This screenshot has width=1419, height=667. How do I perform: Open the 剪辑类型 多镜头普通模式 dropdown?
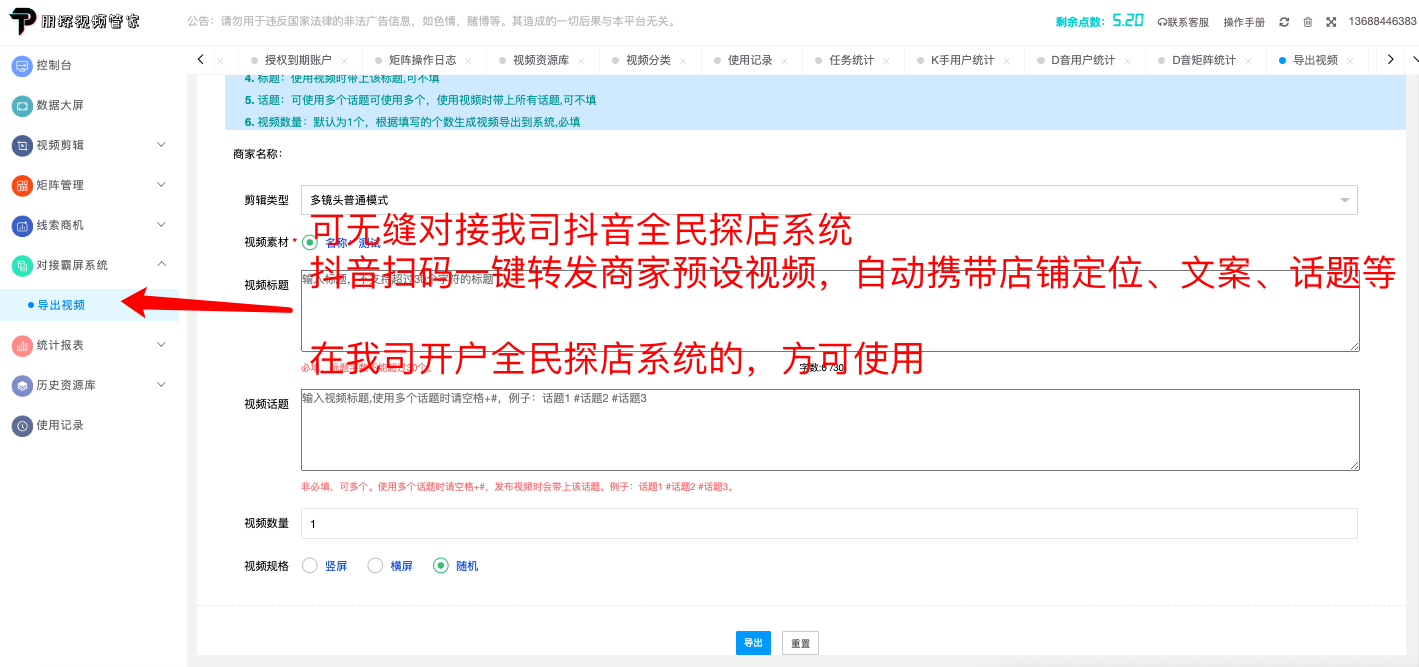tap(829, 200)
